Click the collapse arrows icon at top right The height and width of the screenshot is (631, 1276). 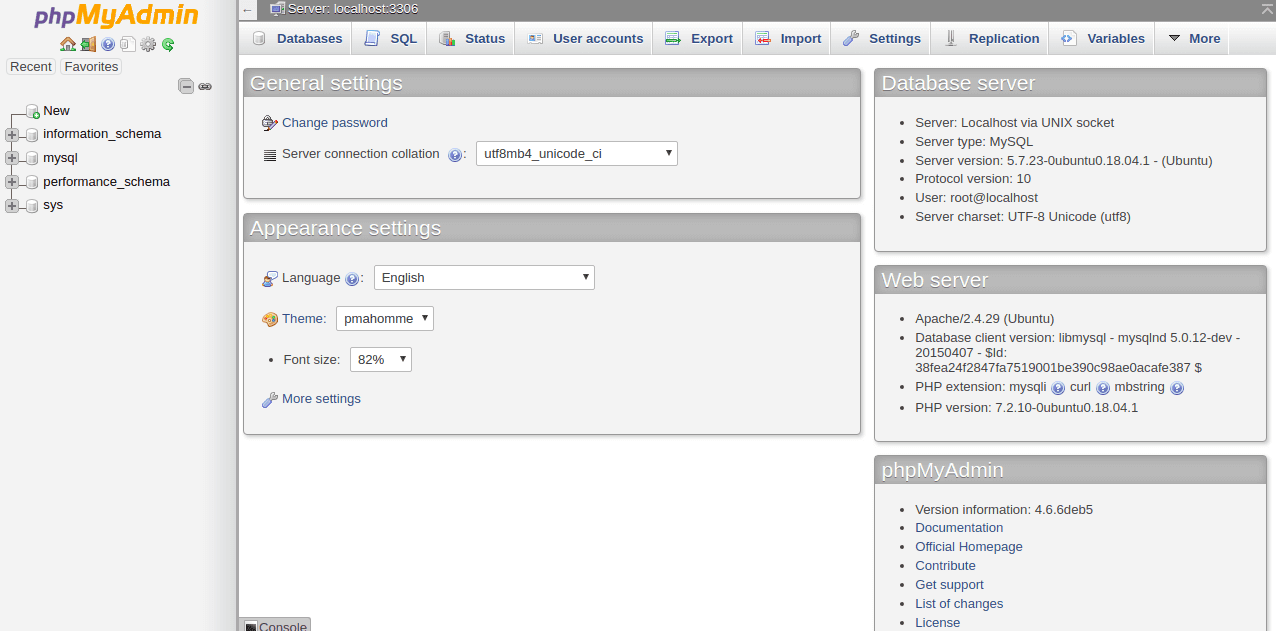[x=1267, y=8]
